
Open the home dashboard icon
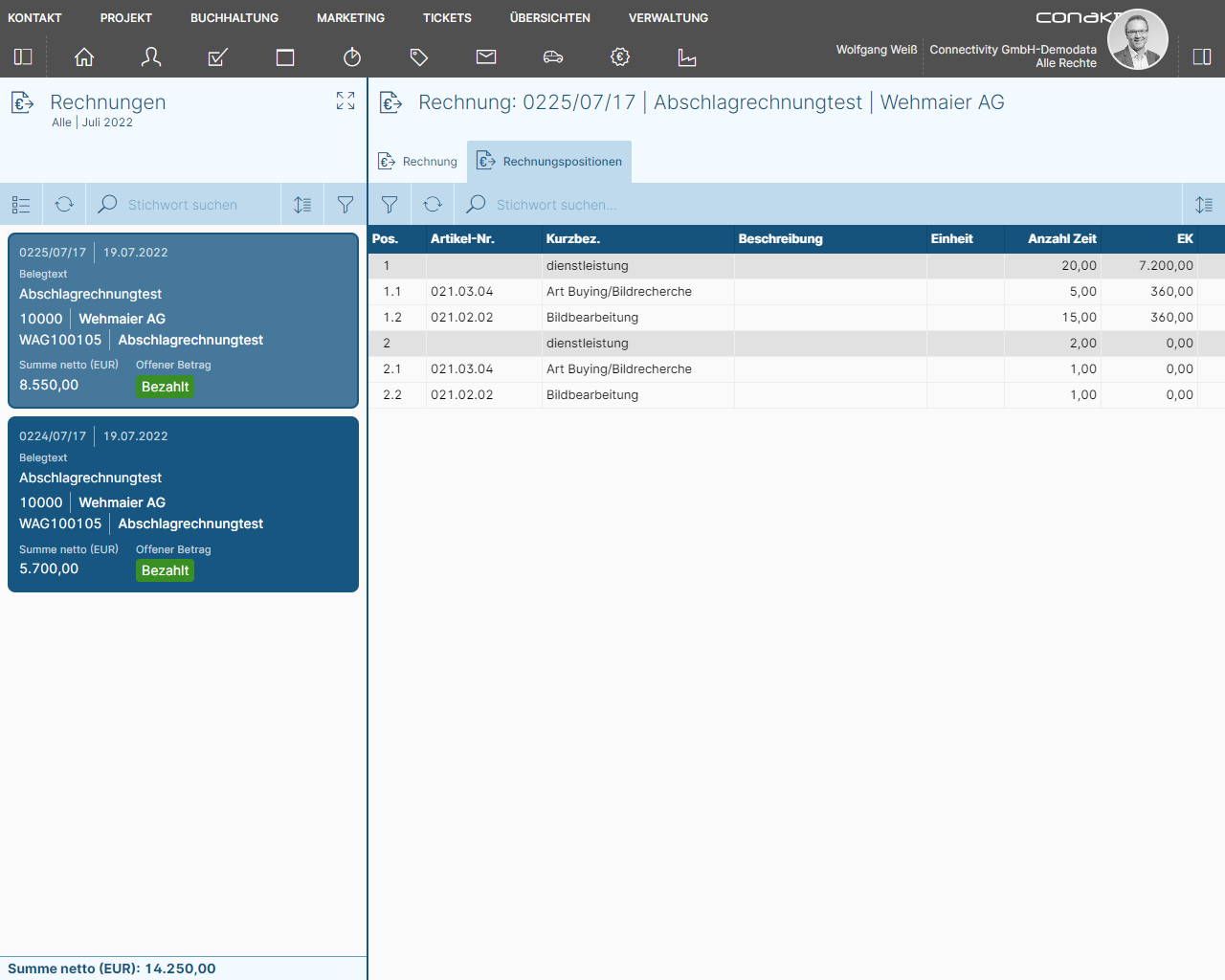(84, 57)
